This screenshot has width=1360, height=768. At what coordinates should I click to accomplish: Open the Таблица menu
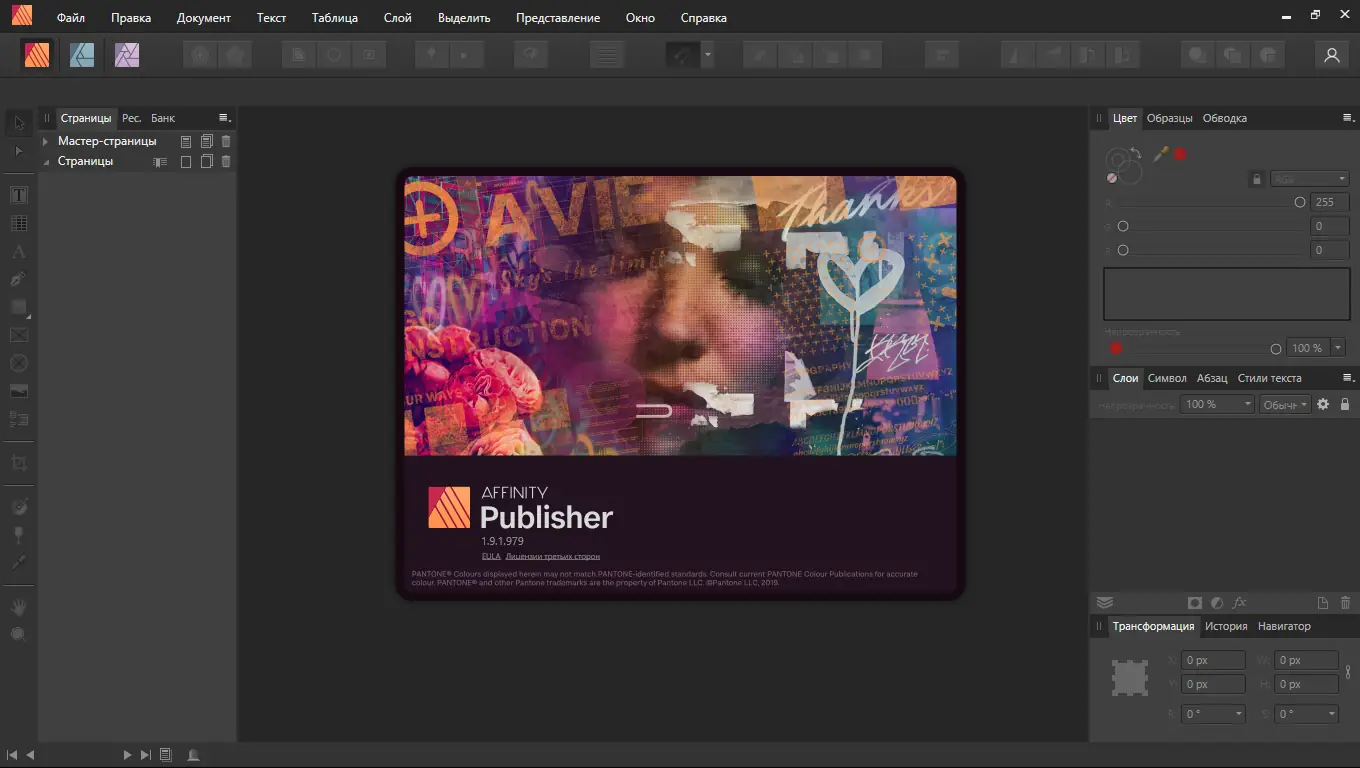point(334,17)
